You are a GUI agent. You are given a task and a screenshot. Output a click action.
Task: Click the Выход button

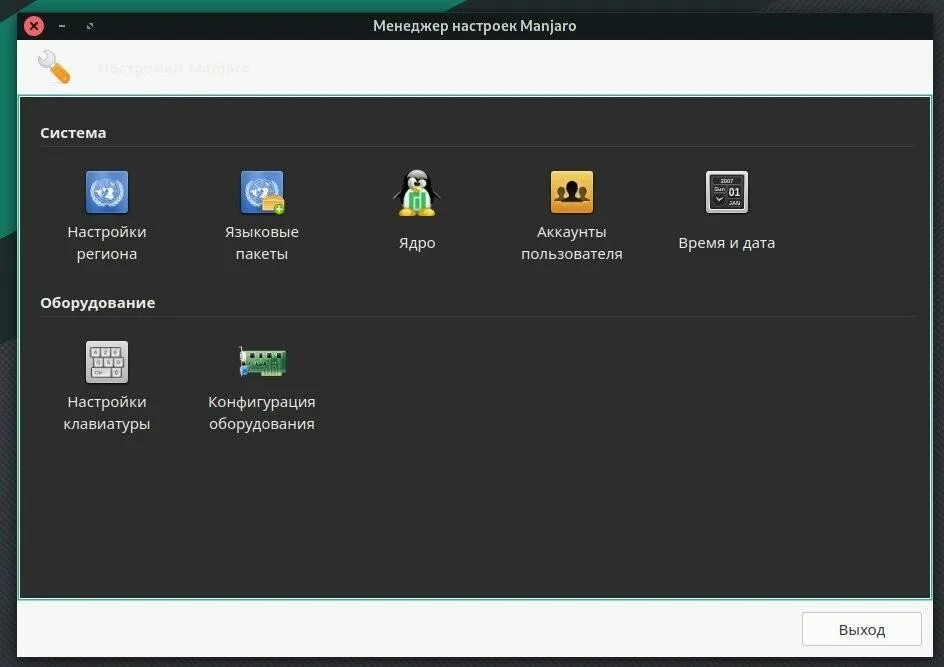[x=862, y=629]
